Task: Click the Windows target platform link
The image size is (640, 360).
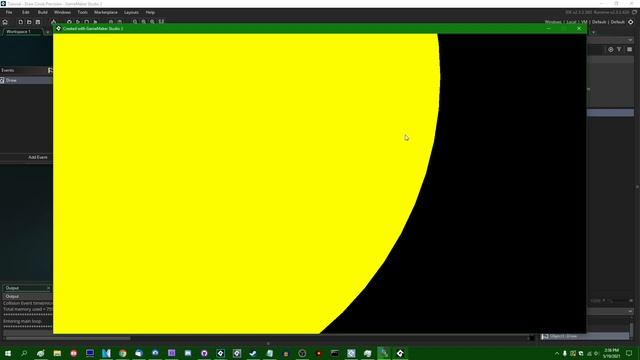Action: (x=553, y=22)
